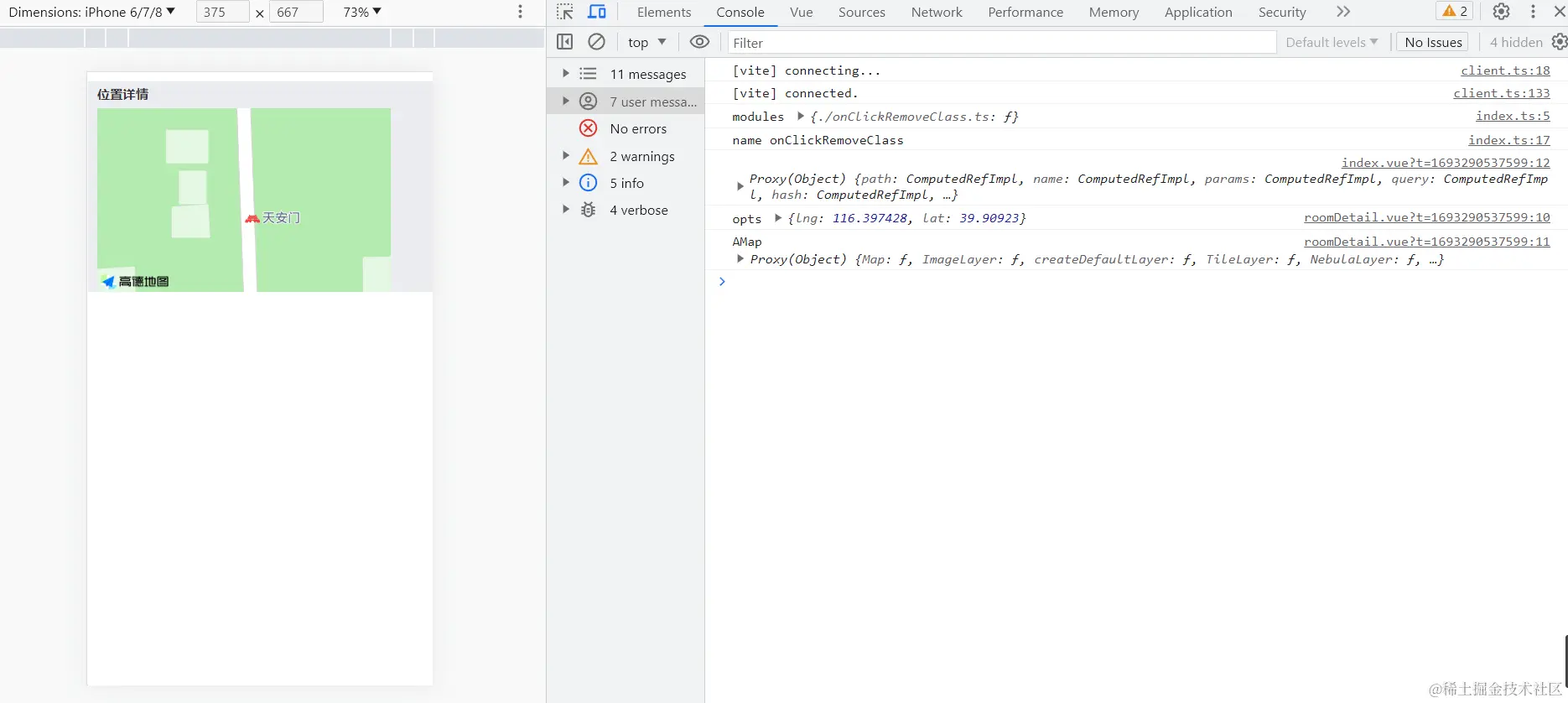Expand the 2 warnings group
1568x703 pixels.
[x=566, y=156]
